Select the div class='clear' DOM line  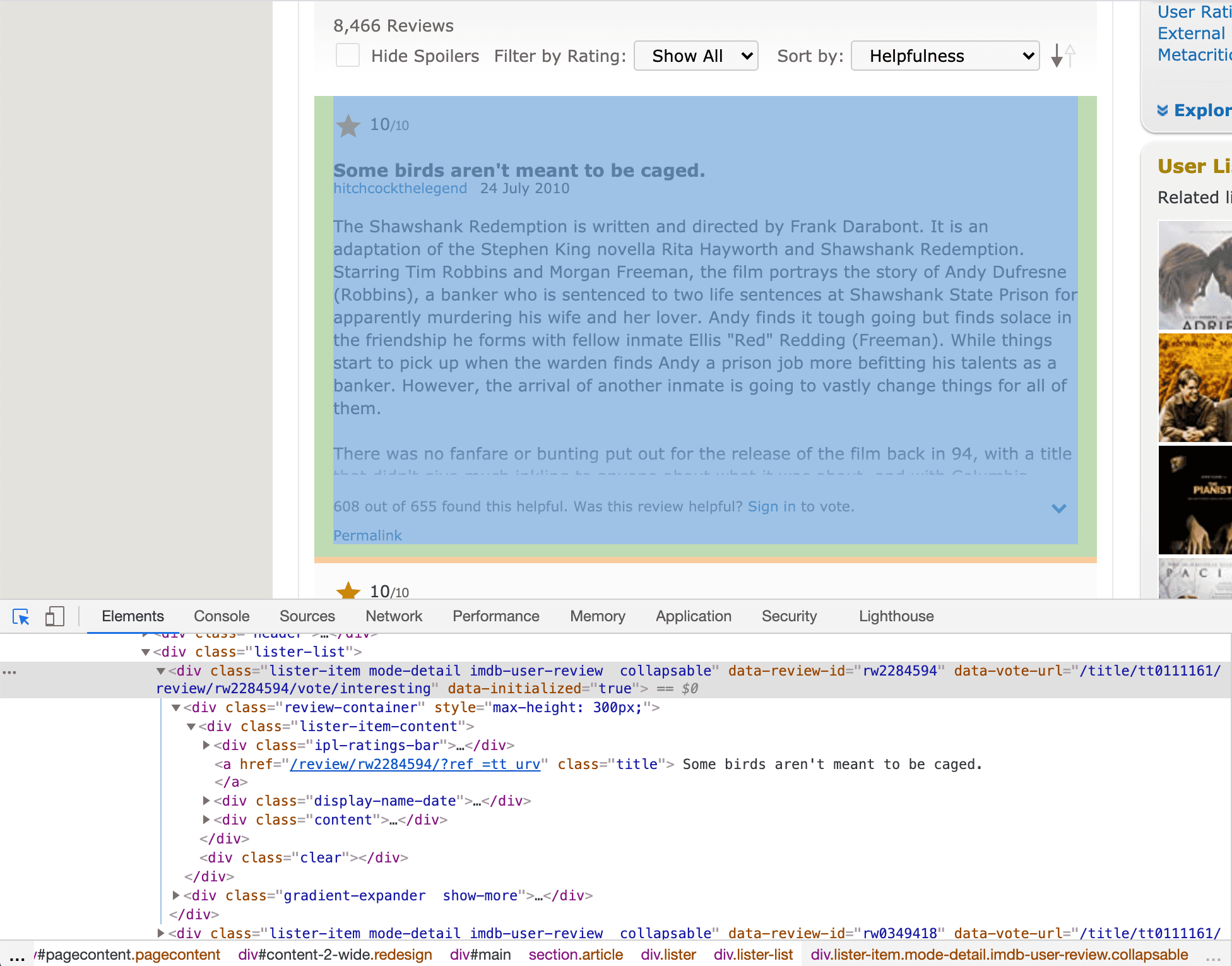pos(304,858)
